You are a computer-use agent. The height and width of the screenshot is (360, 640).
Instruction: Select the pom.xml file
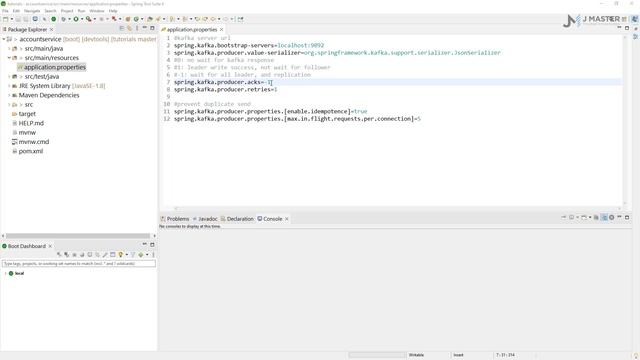pyautogui.click(x=31, y=151)
